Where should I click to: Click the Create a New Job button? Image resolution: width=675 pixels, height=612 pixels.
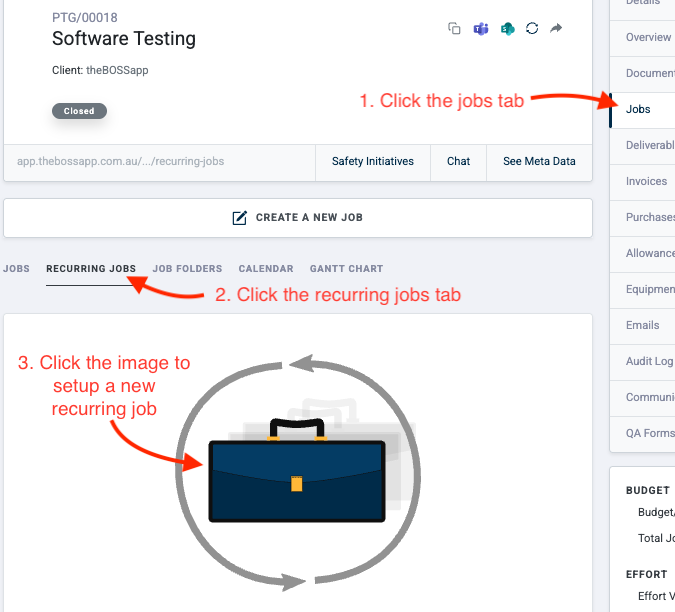click(x=298, y=218)
